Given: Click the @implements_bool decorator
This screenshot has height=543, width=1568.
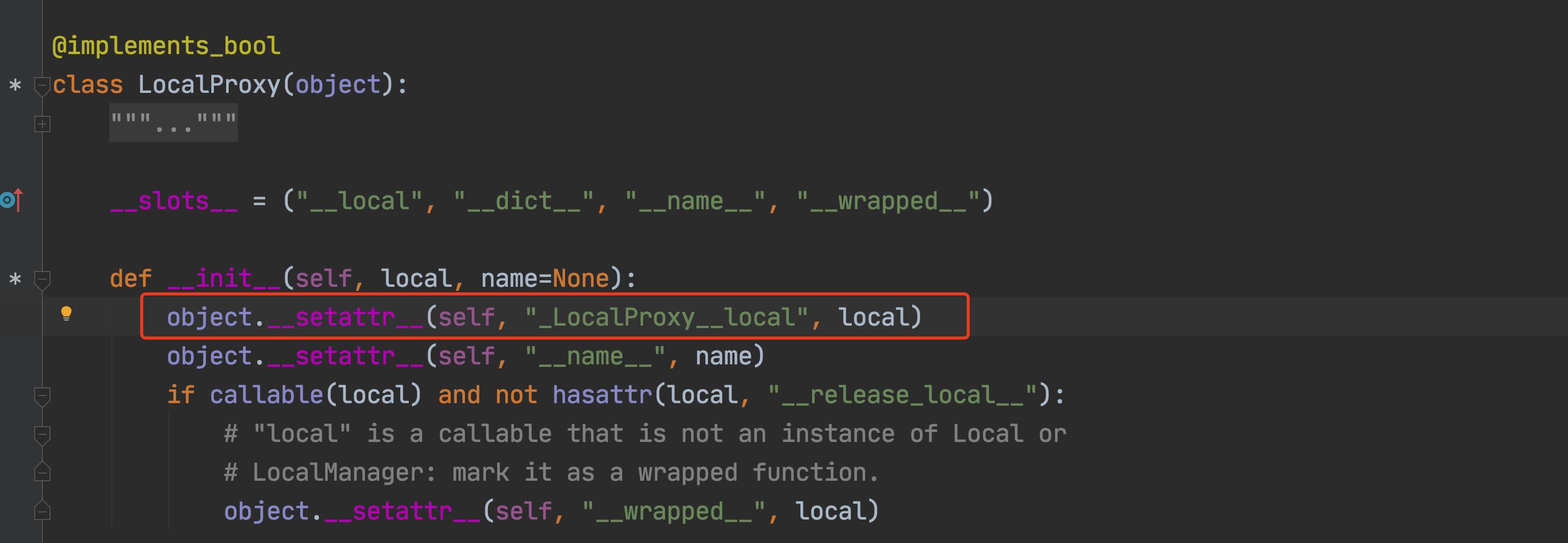Looking at the screenshot, I should 166,46.
